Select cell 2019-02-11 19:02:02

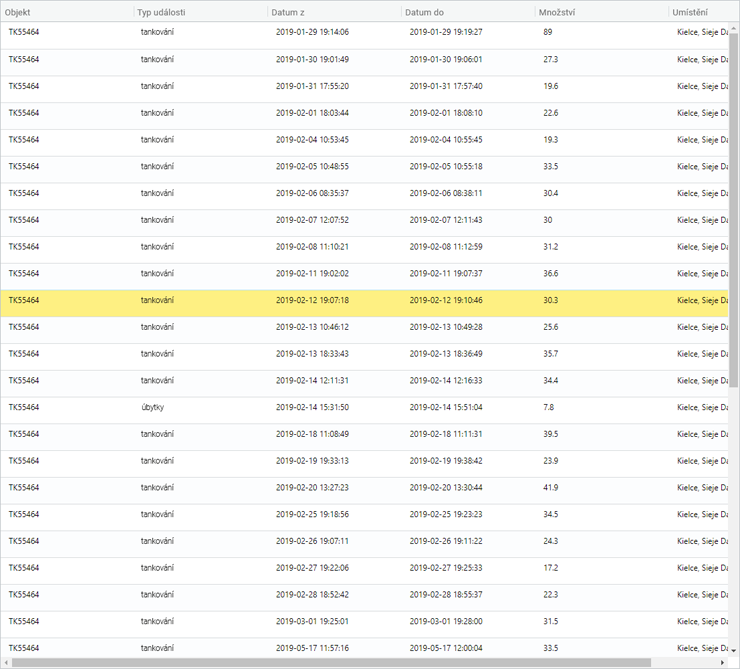[312, 274]
